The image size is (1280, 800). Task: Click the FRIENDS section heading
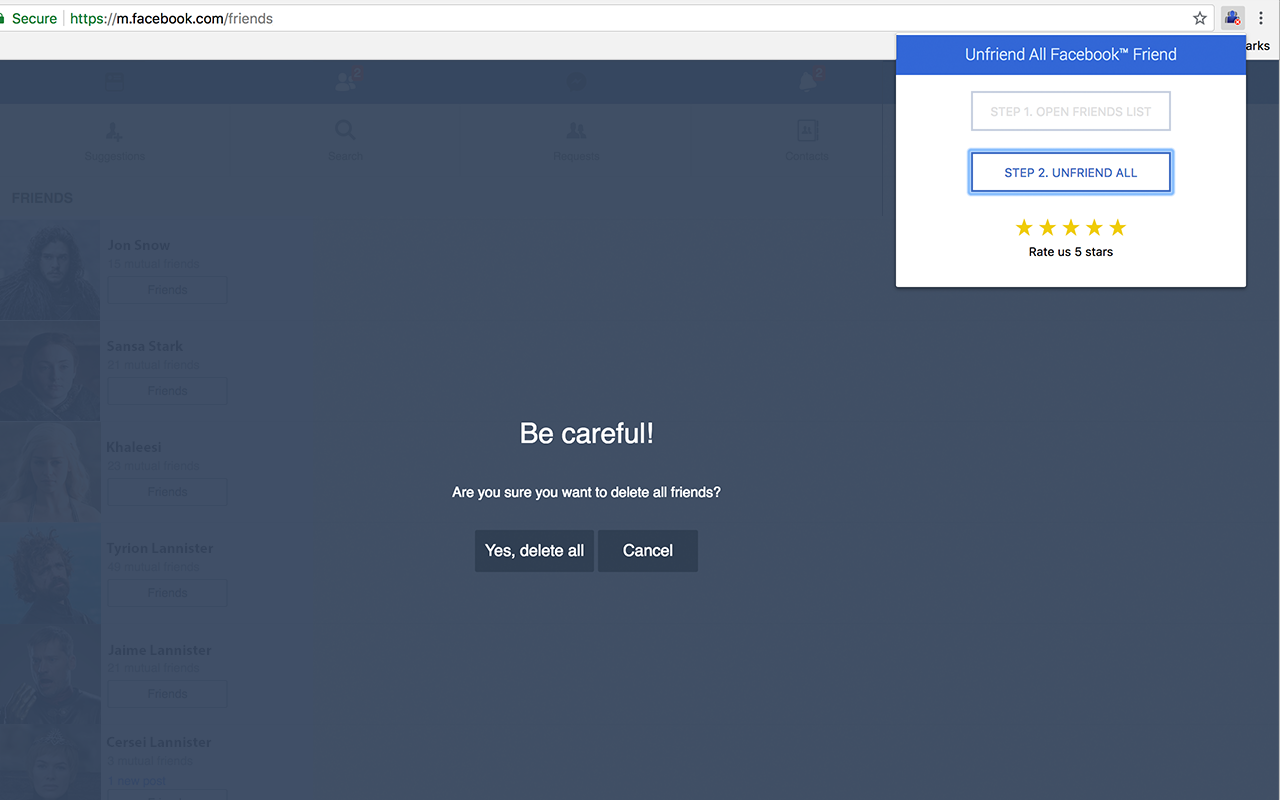(42, 198)
